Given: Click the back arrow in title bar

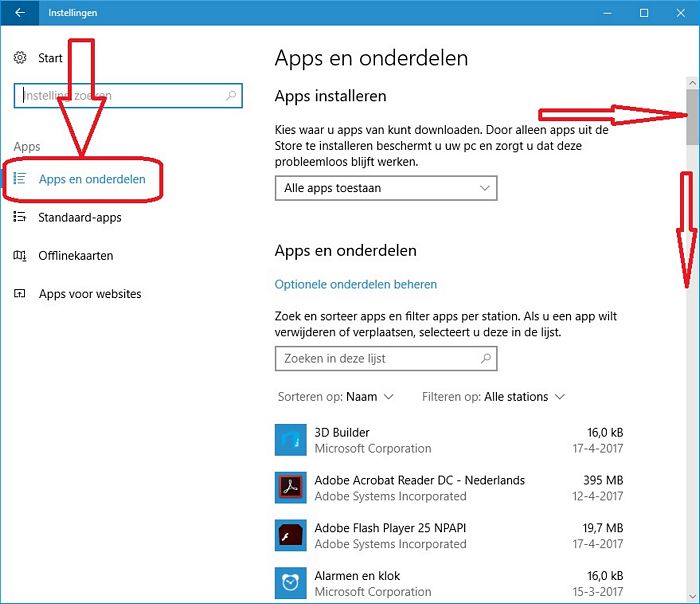Looking at the screenshot, I should (19, 13).
